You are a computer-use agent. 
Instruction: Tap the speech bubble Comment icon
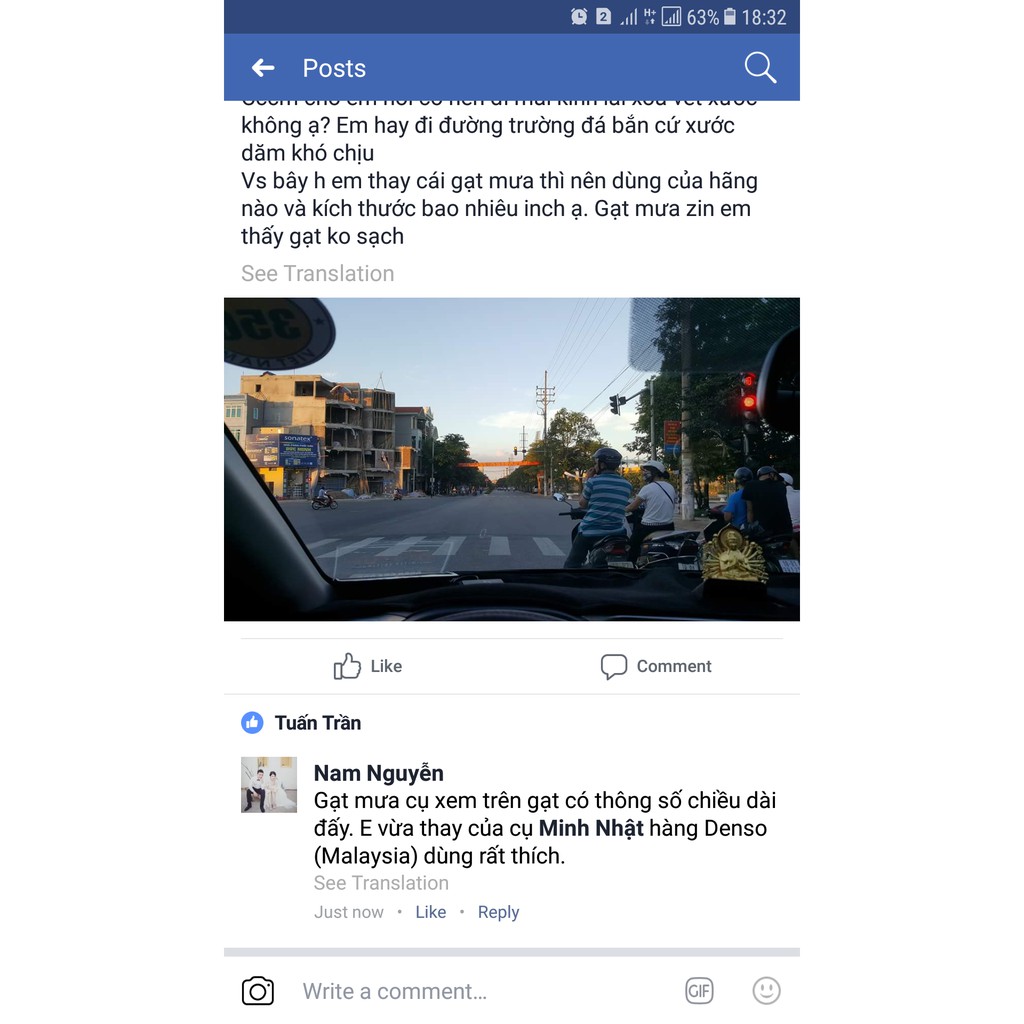click(x=613, y=667)
